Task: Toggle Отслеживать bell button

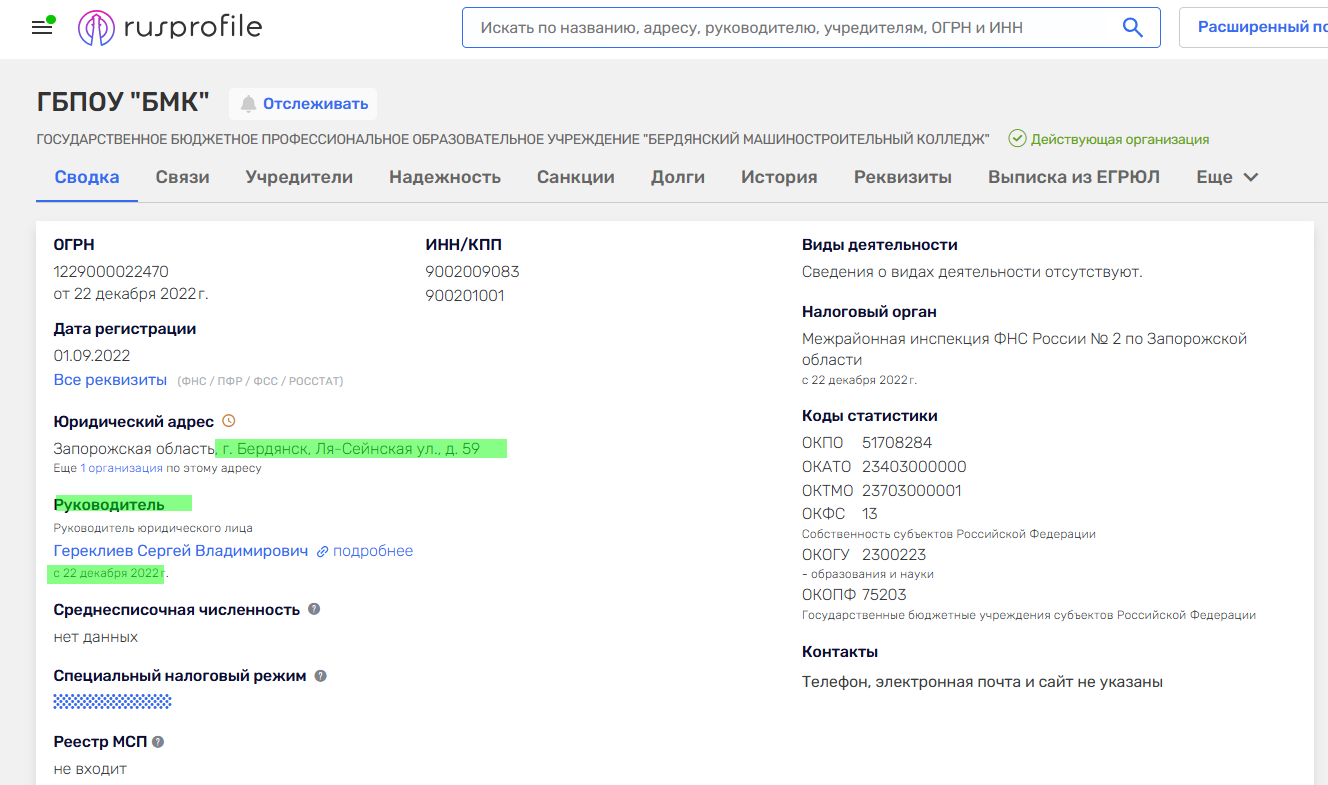Action: click(x=303, y=104)
